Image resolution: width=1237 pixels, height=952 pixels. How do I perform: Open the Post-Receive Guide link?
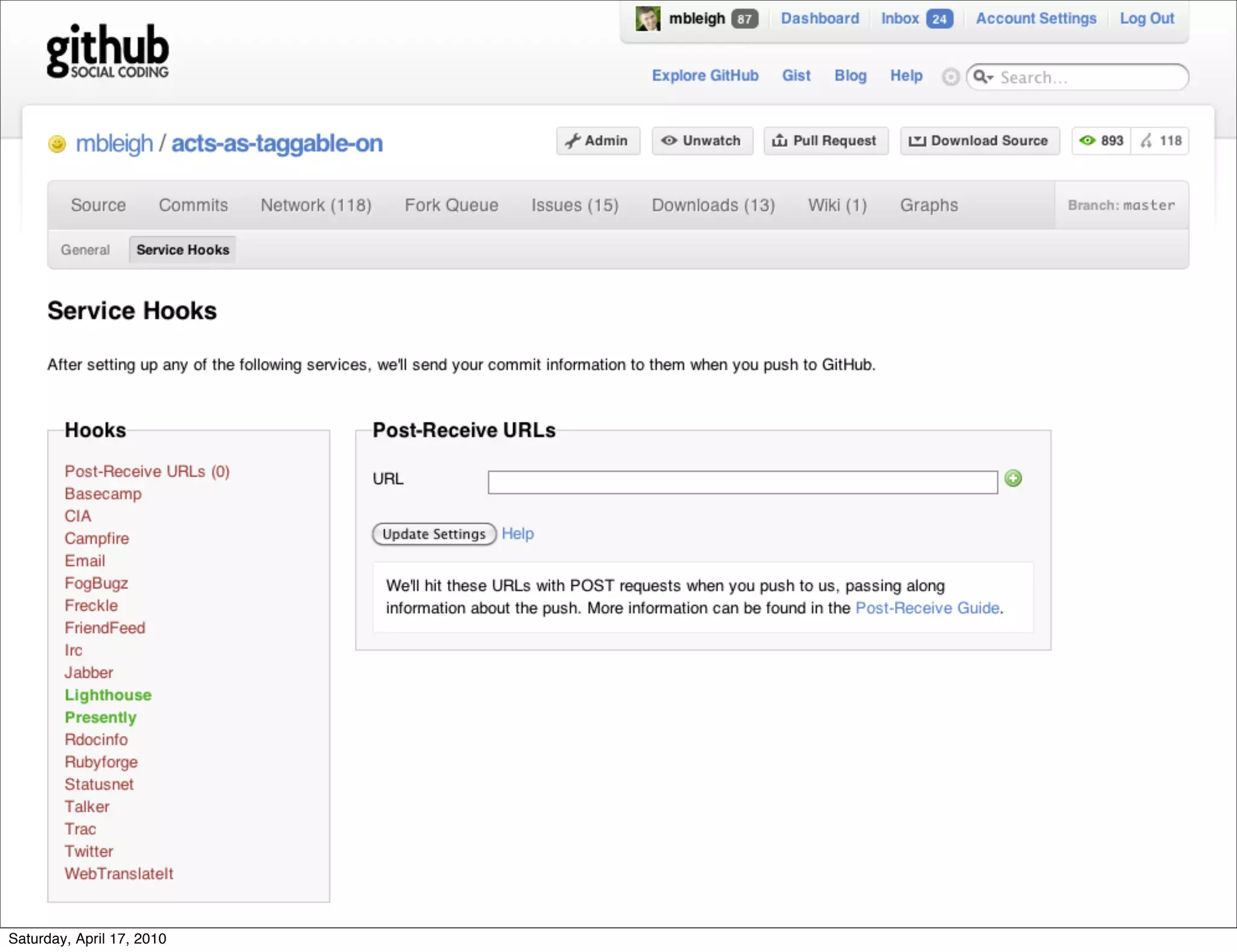pos(927,608)
